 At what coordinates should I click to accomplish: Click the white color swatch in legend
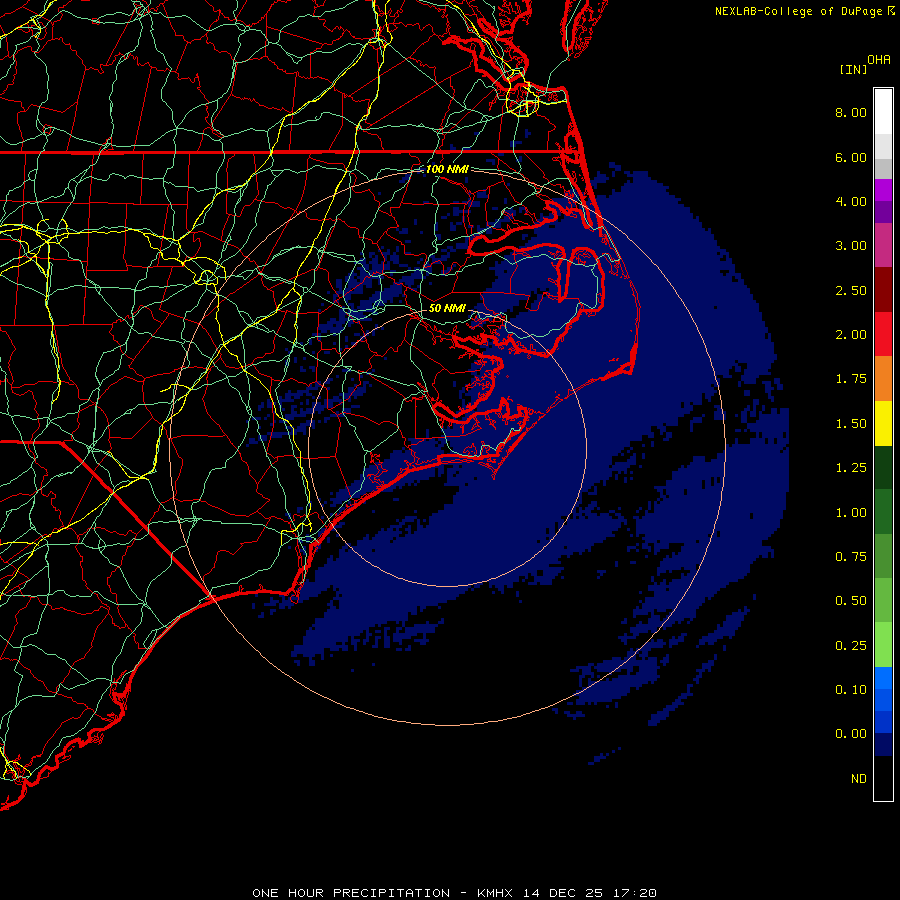pyautogui.click(x=883, y=112)
